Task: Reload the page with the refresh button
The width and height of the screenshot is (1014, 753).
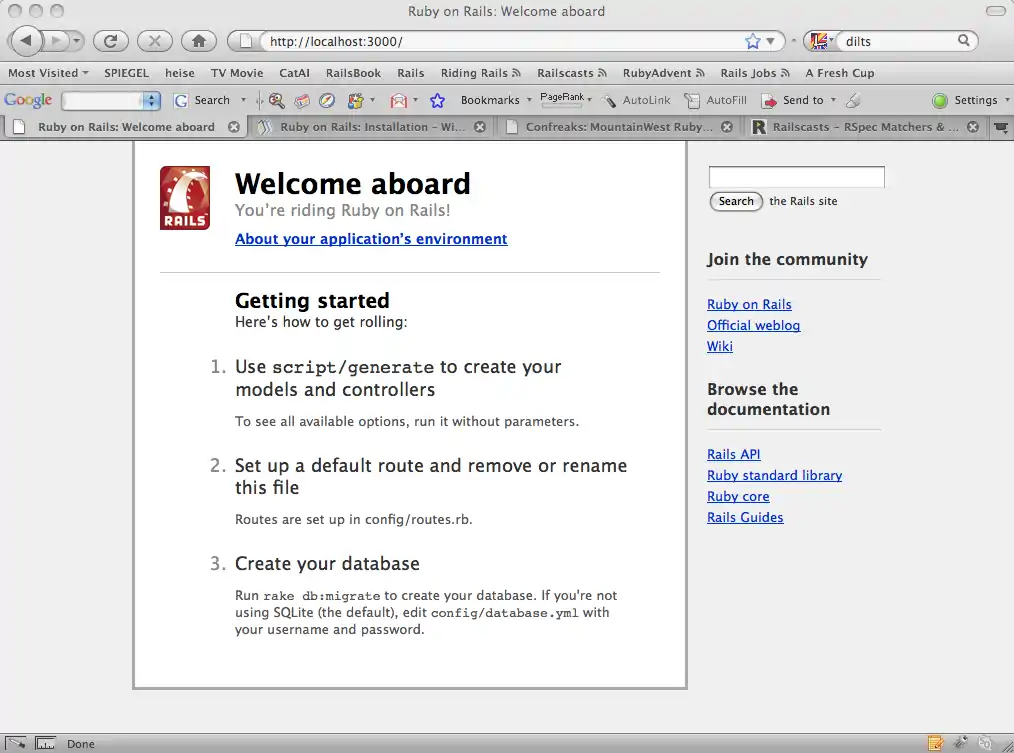Action: point(111,41)
